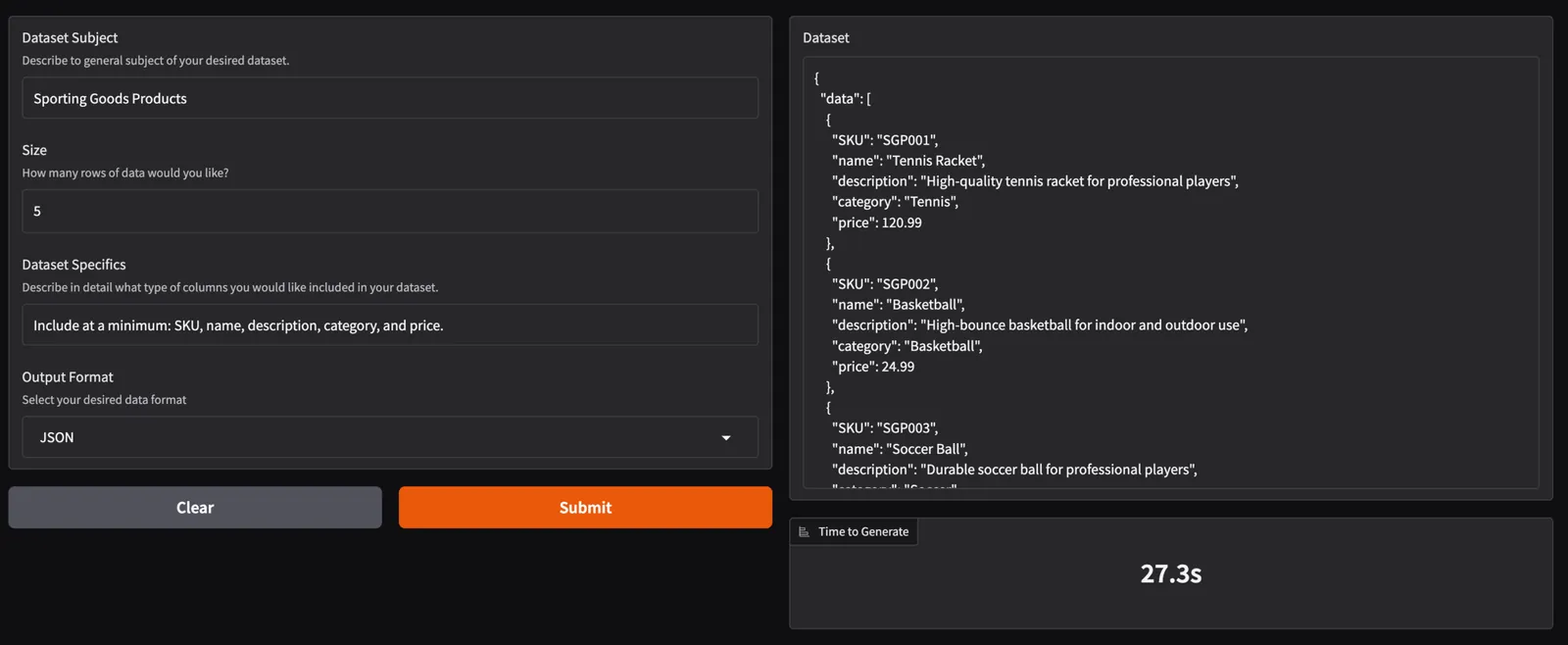Click the tennis racket description line
1568x645 pixels.
click(1035, 181)
